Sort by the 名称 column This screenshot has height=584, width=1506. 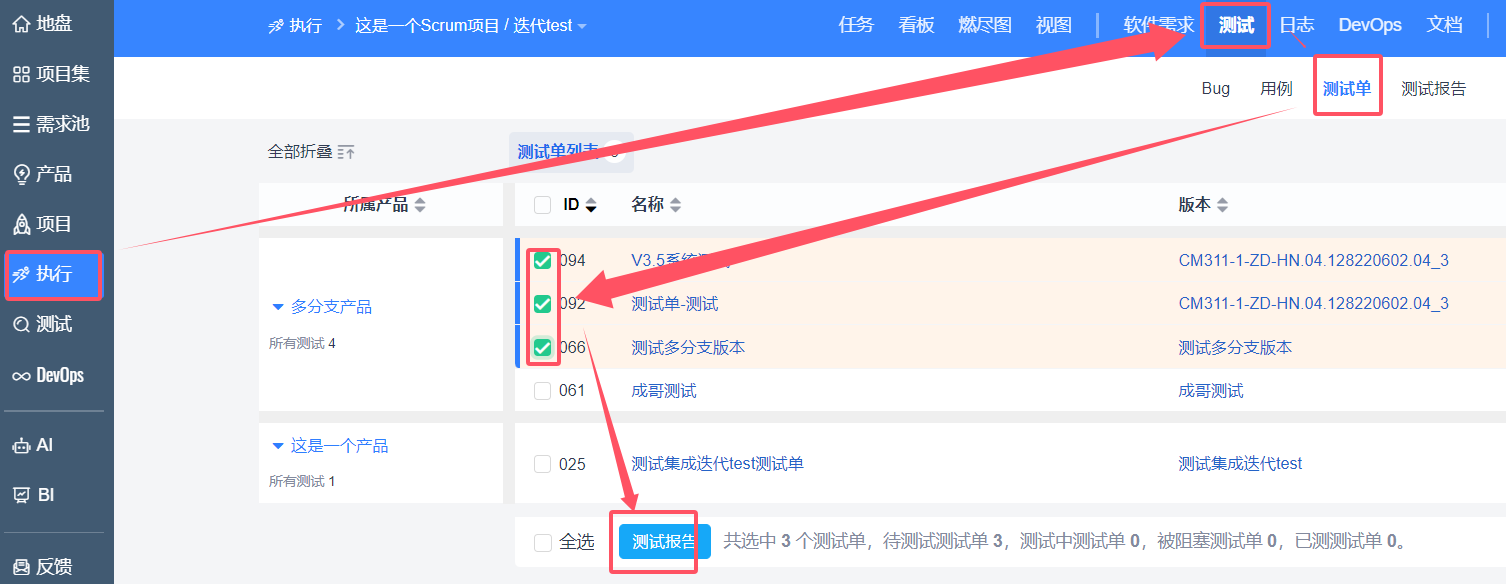pyautogui.click(x=656, y=205)
